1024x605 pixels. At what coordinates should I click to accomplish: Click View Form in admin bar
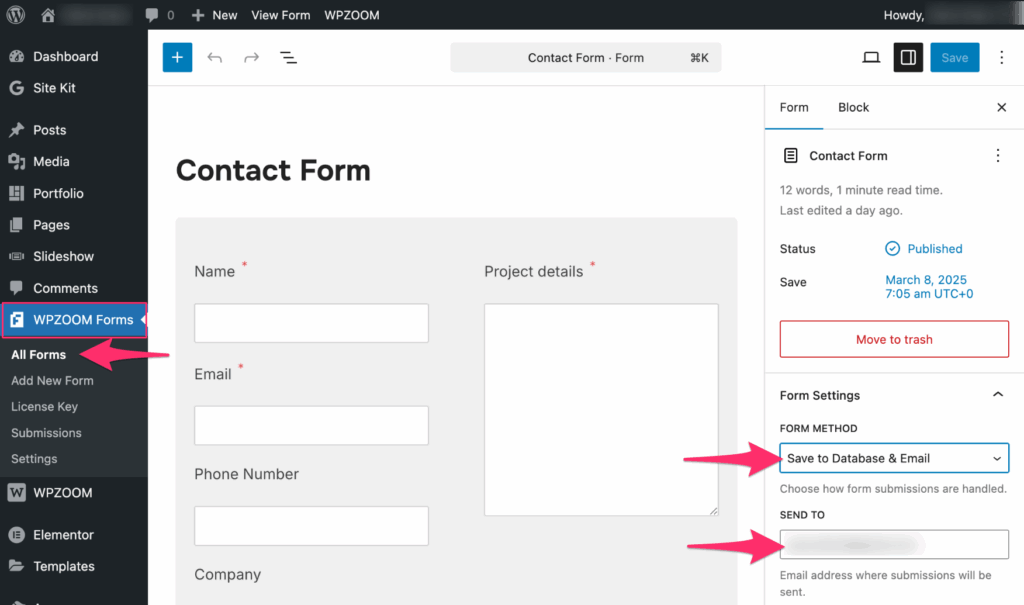pos(281,14)
